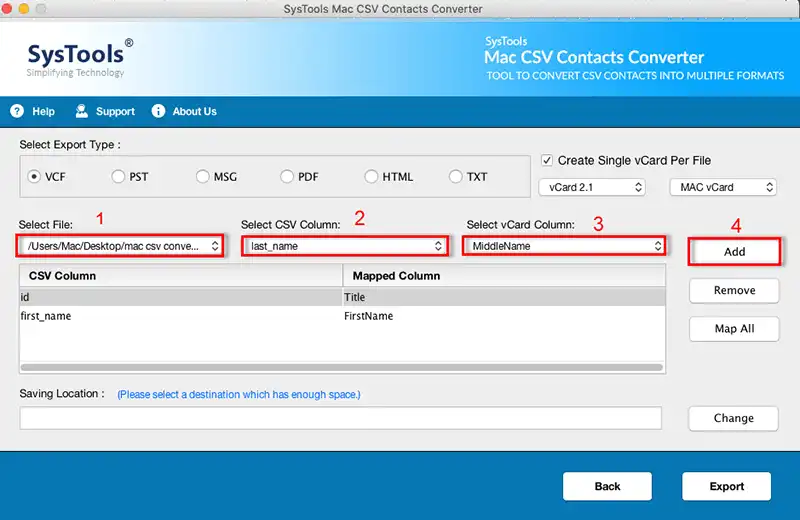
Task: Select the VCF export type
Action: (x=34, y=177)
